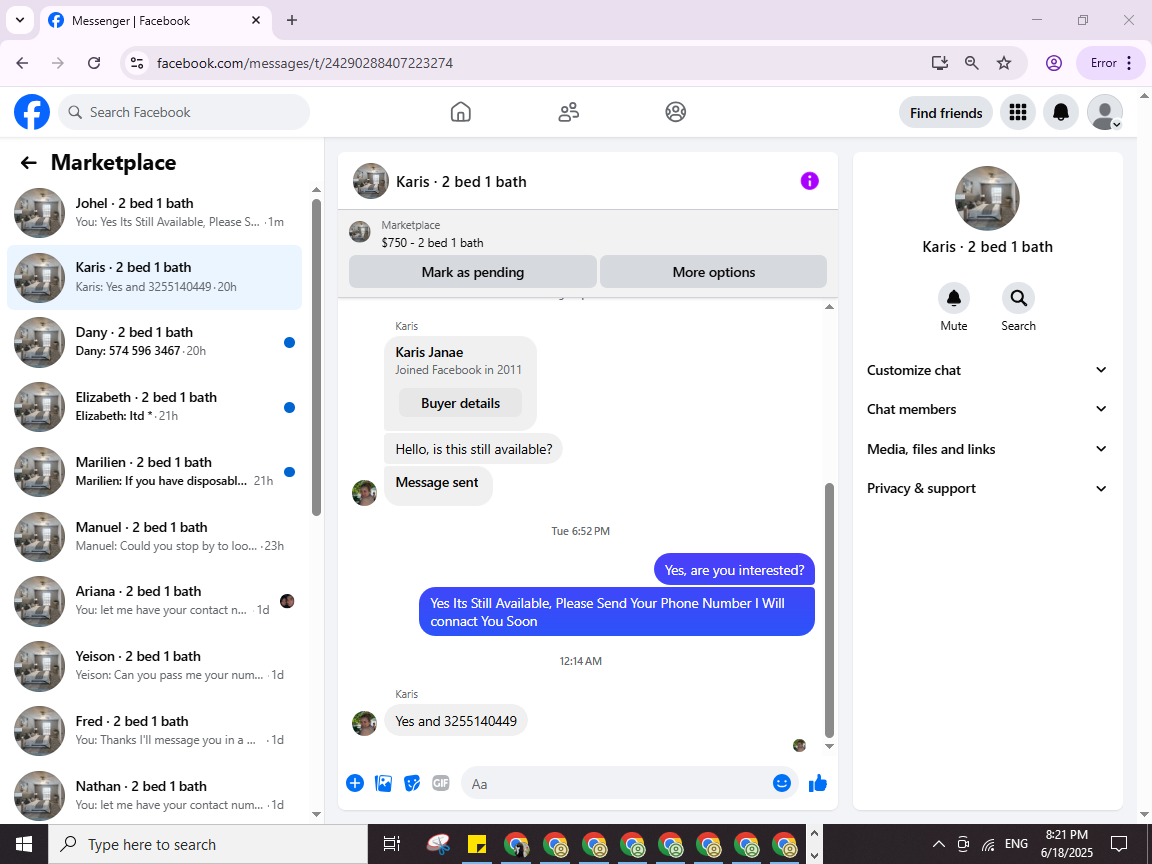Open the Facebook Home icon
The height and width of the screenshot is (864, 1152).
click(x=461, y=112)
